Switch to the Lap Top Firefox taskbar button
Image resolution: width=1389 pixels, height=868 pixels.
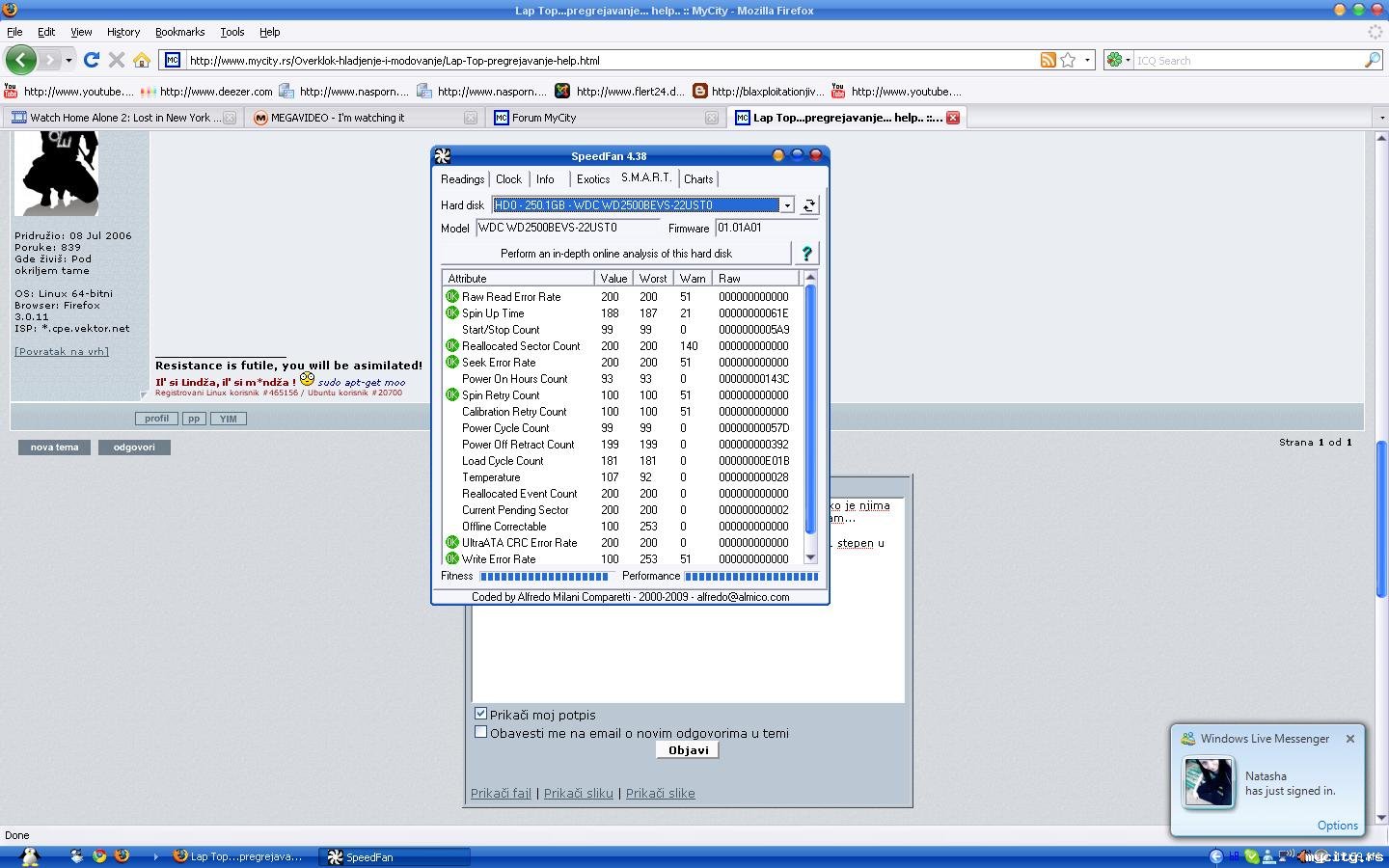(x=238, y=856)
